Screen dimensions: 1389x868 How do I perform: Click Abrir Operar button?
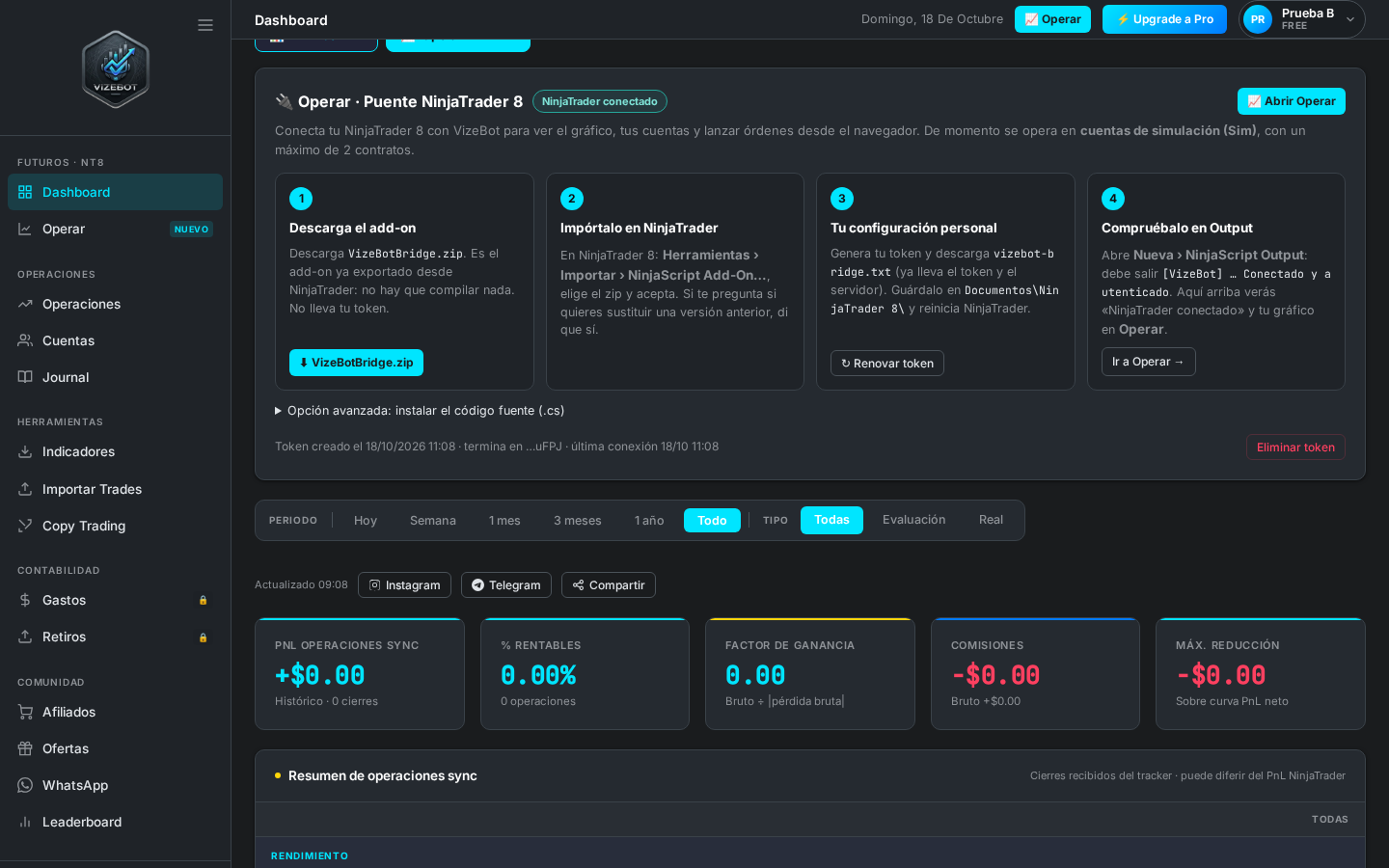pos(1292,101)
